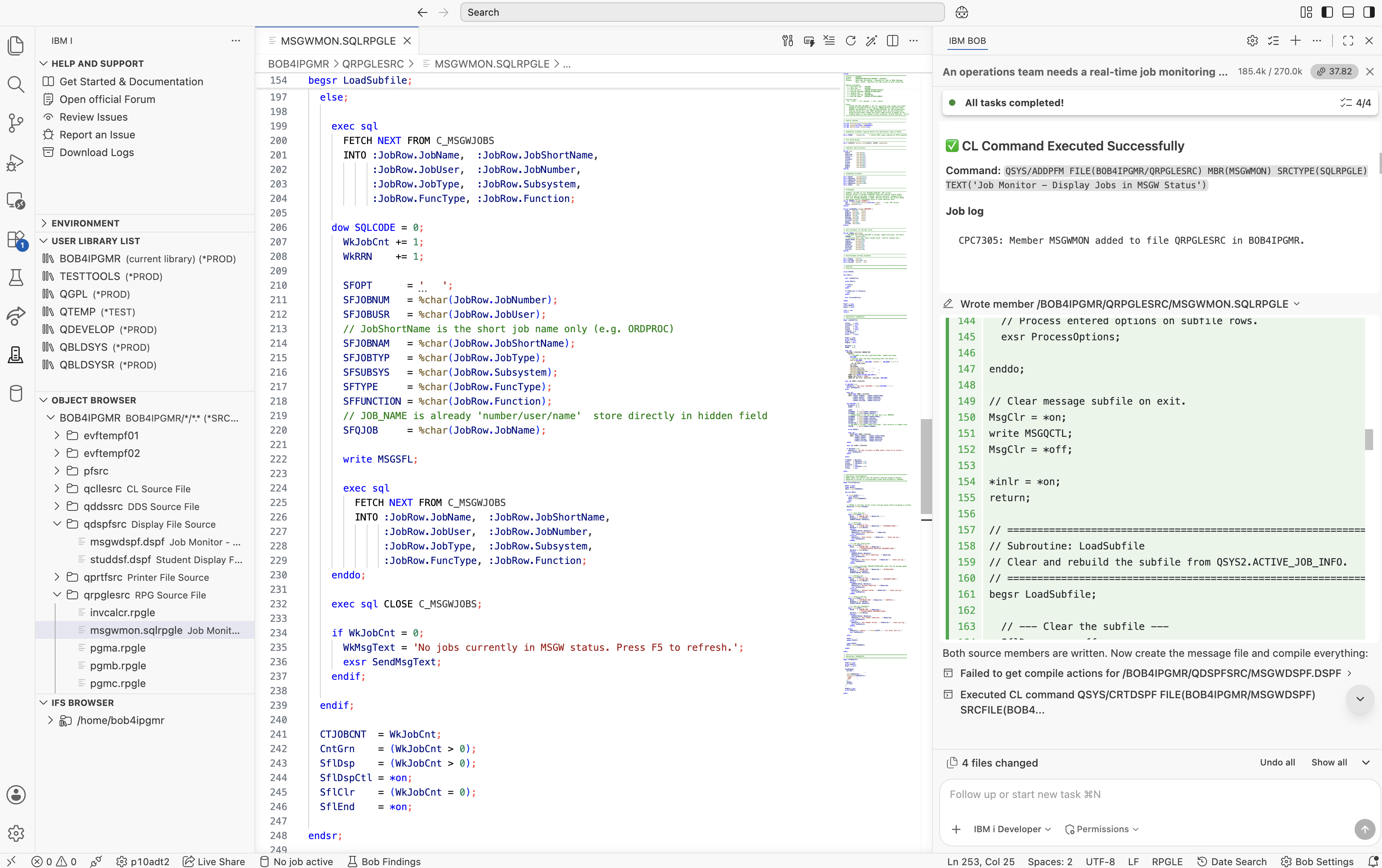Image resolution: width=1382 pixels, height=868 pixels.
Task: Toggle bottom panel layout
Action: tap(1348, 12)
